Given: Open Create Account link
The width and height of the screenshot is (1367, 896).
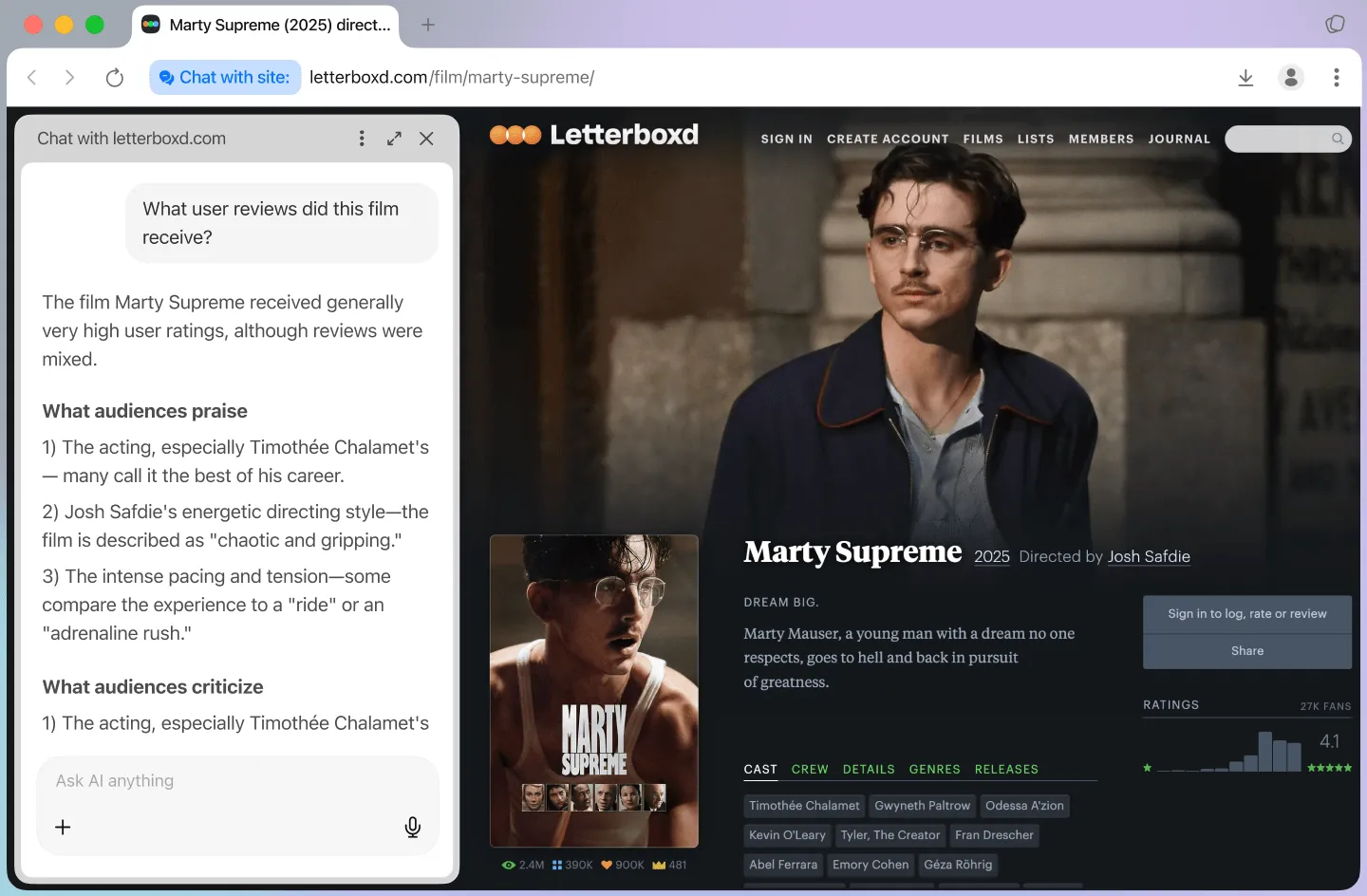Looking at the screenshot, I should (x=888, y=139).
